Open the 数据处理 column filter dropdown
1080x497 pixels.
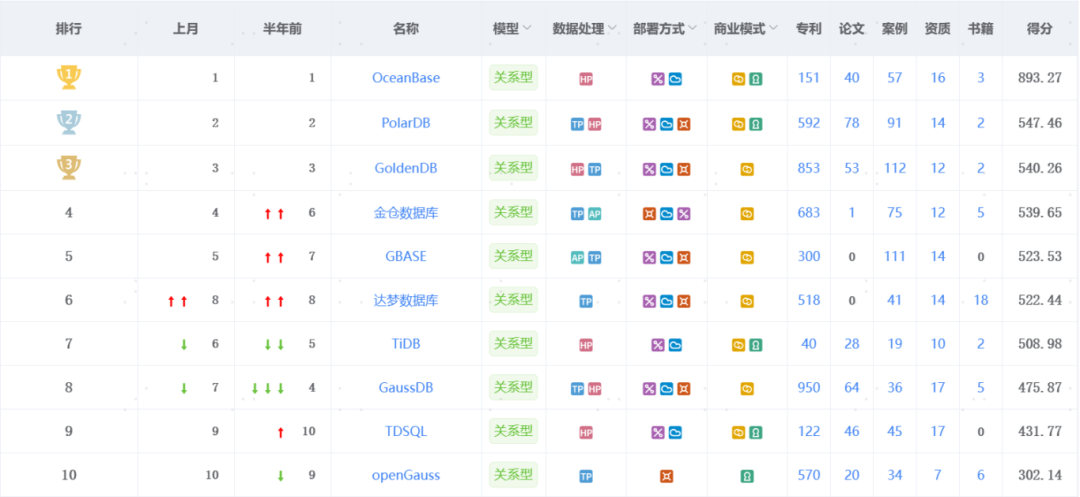pos(612,29)
